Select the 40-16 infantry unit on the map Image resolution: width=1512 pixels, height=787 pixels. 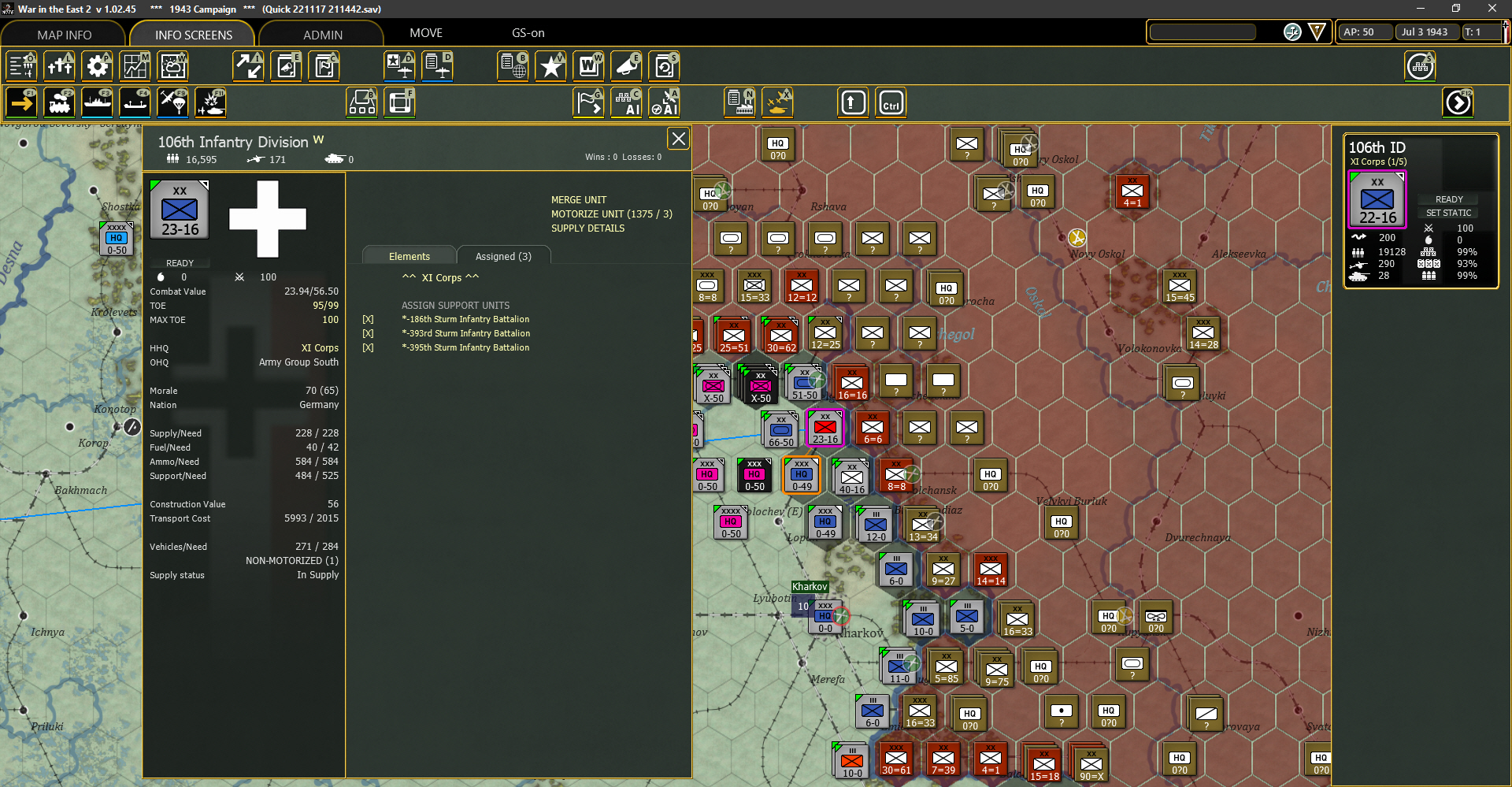click(851, 477)
